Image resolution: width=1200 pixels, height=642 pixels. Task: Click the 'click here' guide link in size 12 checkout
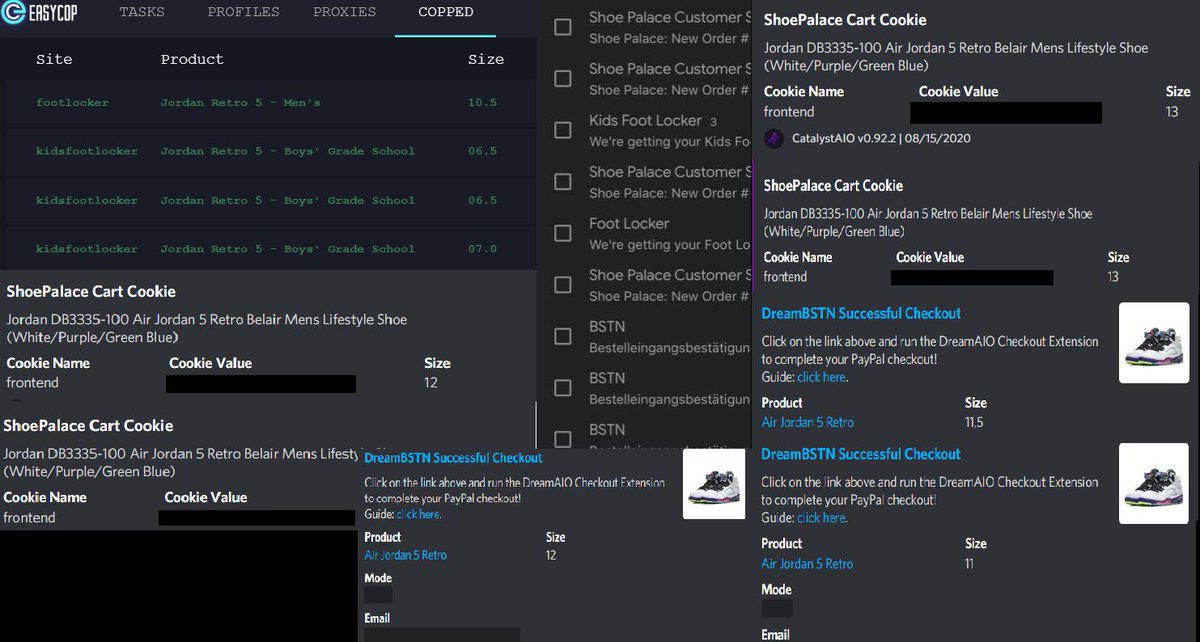418,514
